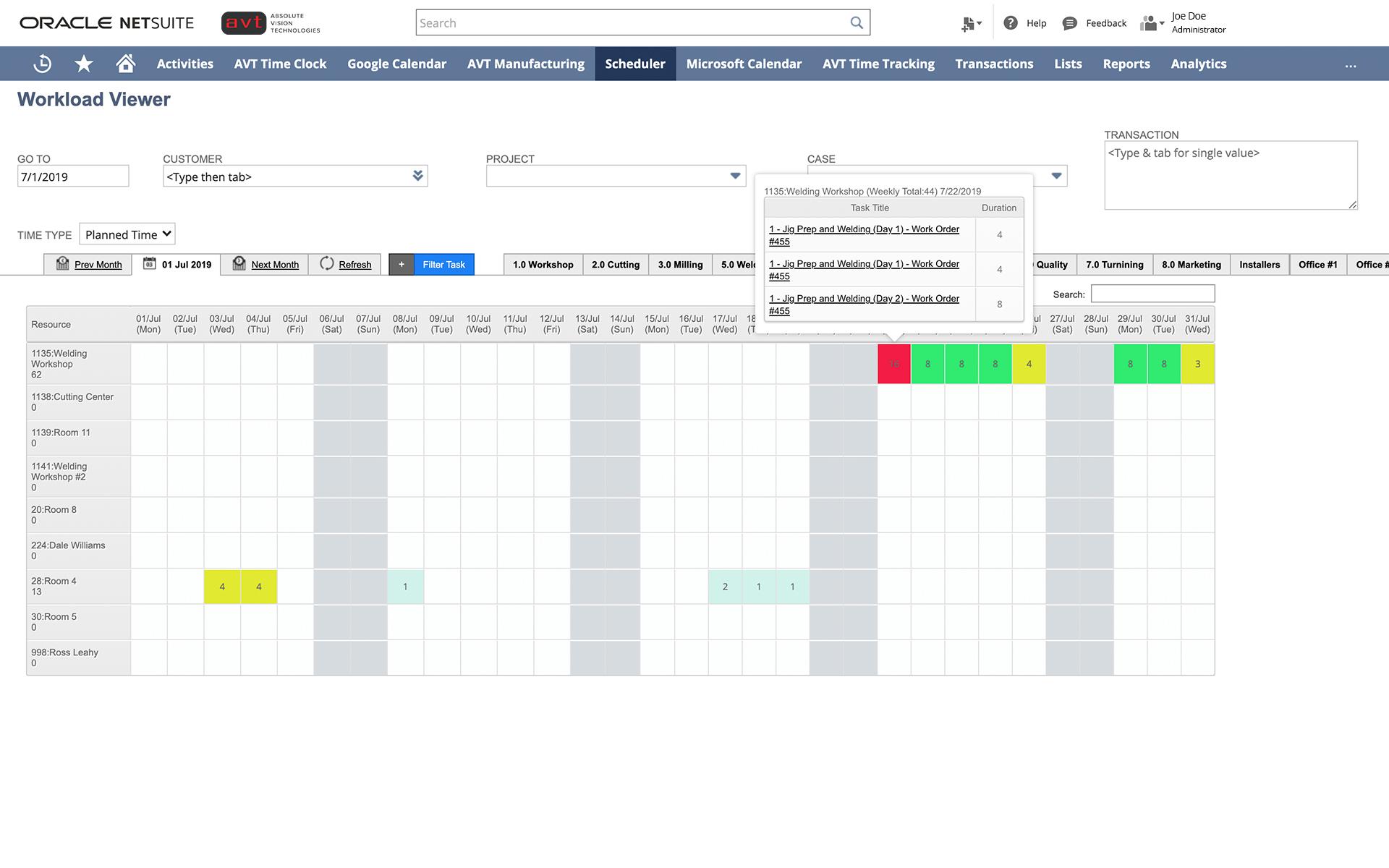Image resolution: width=1389 pixels, height=868 pixels.
Task: Click the Feedback speech bubble icon
Action: 1069,23
